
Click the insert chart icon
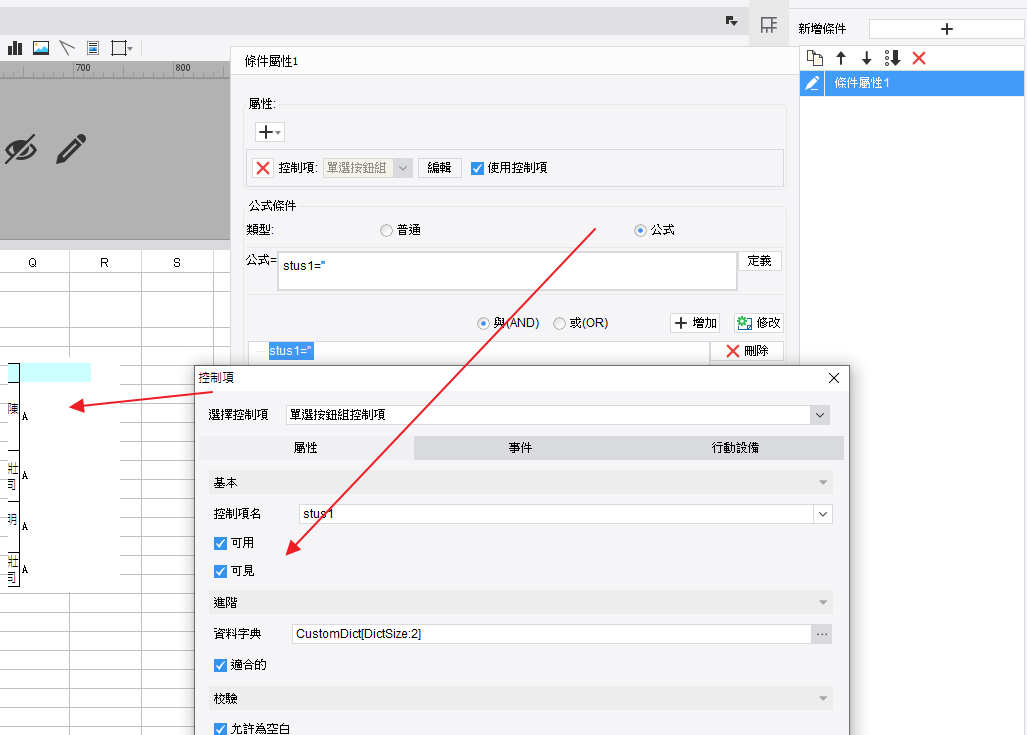[x=15, y=48]
